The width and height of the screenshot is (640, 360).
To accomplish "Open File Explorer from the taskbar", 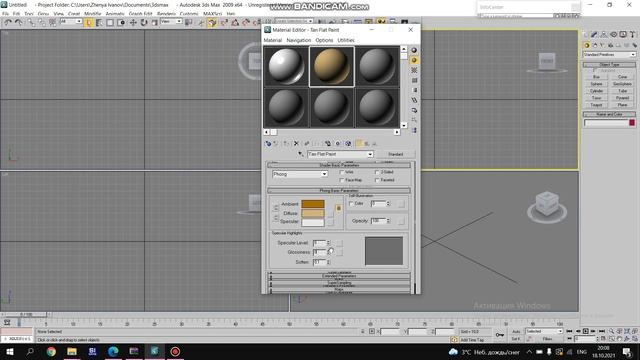I will tap(72, 351).
